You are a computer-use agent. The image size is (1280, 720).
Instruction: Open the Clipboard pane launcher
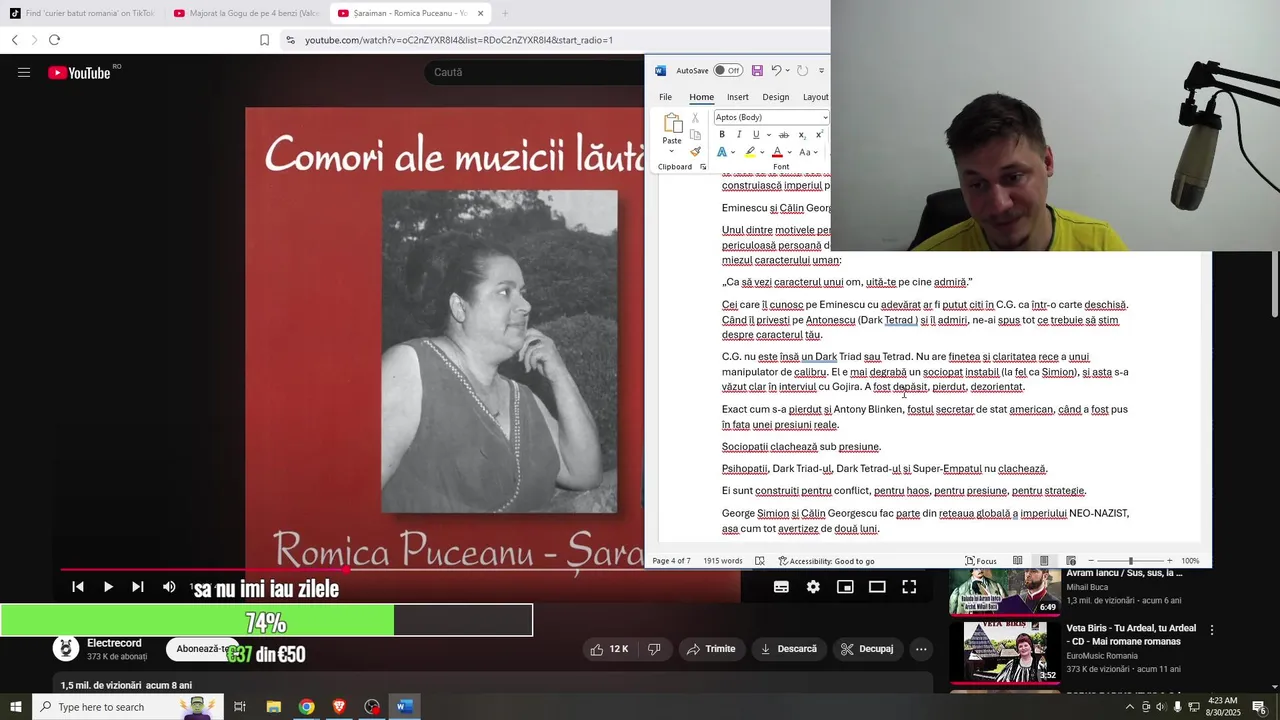click(703, 167)
